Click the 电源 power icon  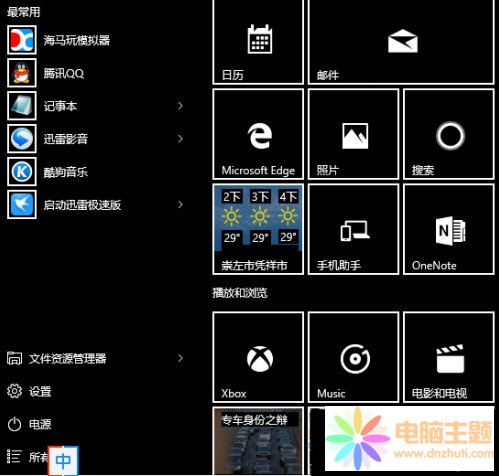(14, 424)
